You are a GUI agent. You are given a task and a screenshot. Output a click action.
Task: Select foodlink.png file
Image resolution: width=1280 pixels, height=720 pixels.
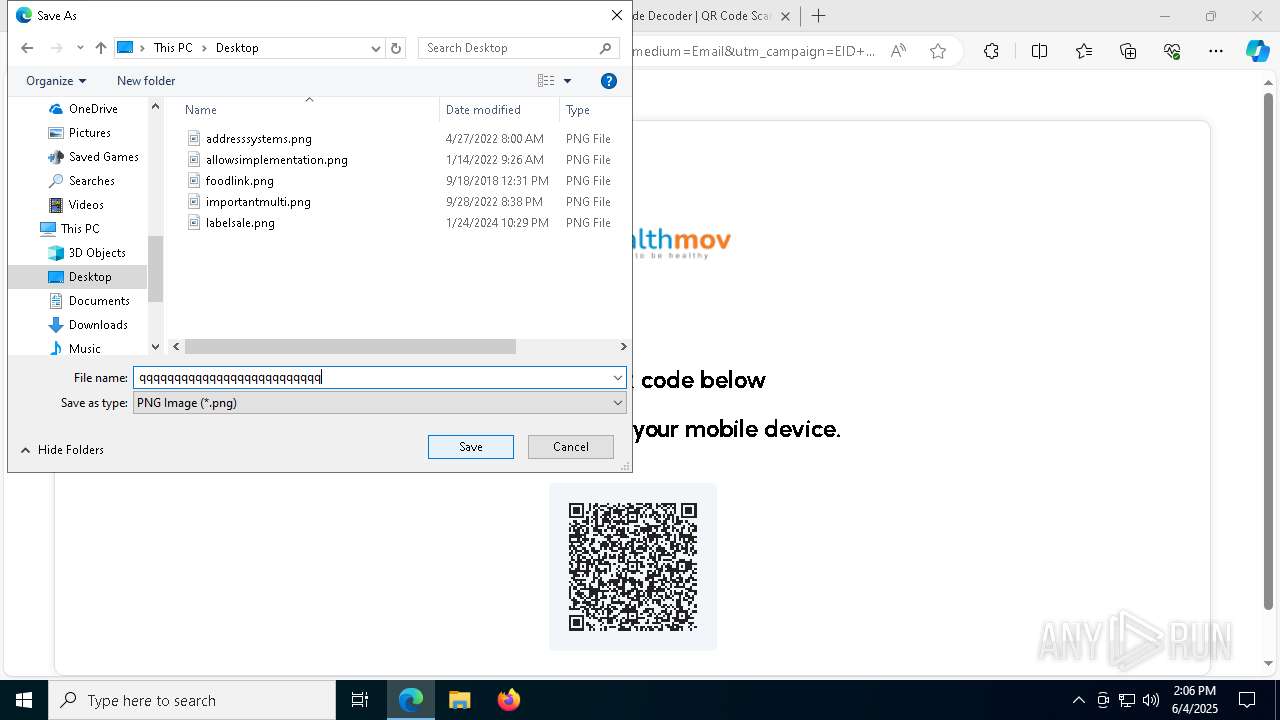(x=240, y=181)
